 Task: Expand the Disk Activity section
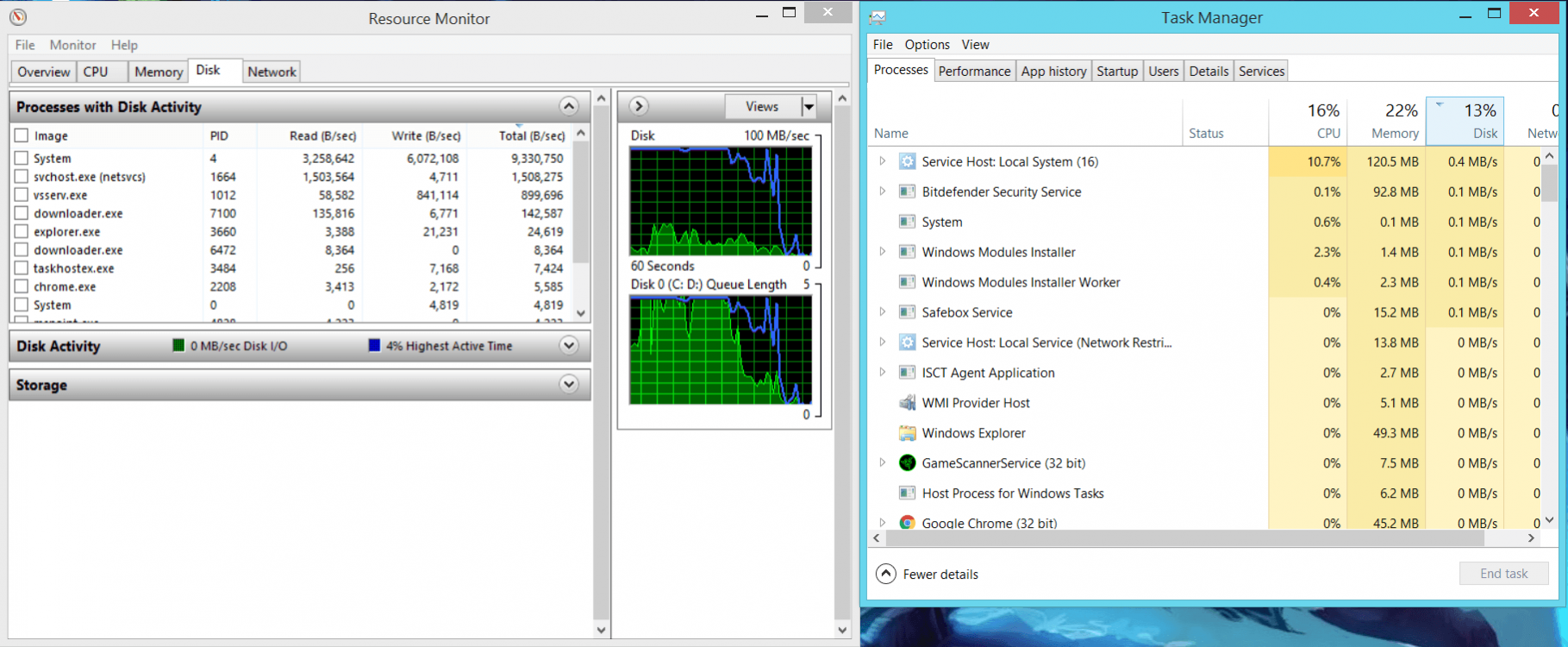tap(569, 345)
